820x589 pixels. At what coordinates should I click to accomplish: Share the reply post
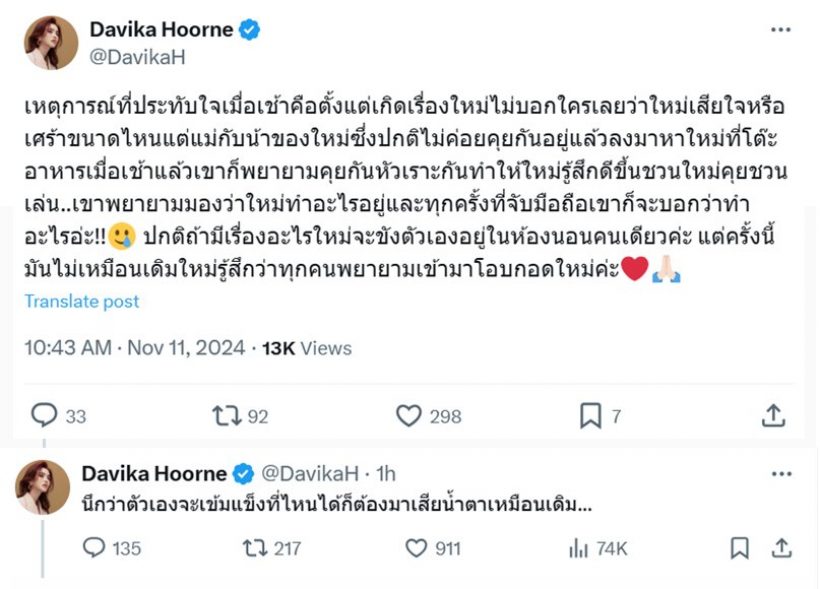[781, 547]
